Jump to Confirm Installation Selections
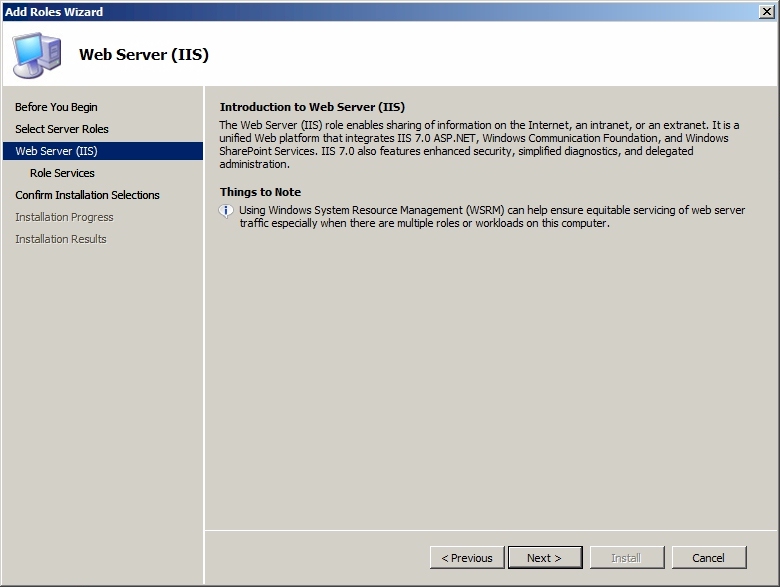This screenshot has height=587, width=780. point(87,195)
